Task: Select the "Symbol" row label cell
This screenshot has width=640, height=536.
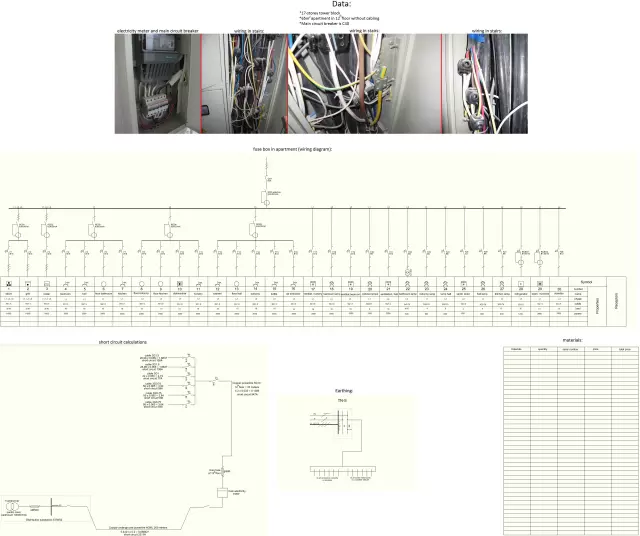Action: point(585,283)
